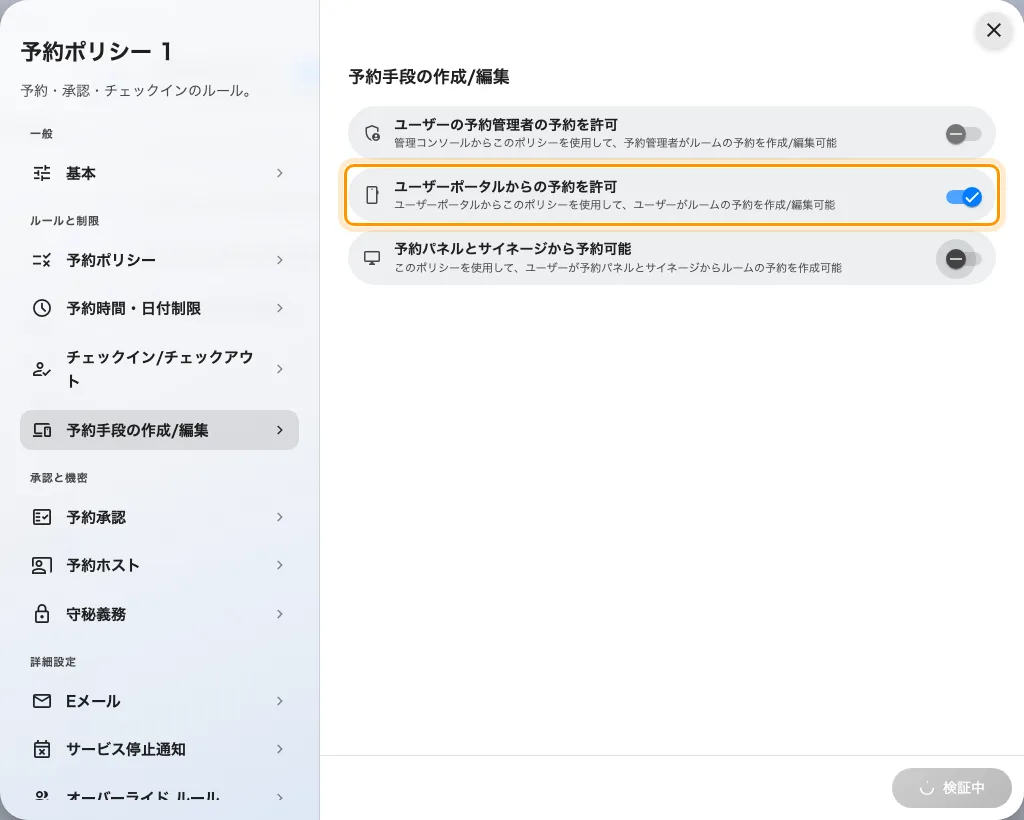Click the shield icon in the 予約管理者 row
Image resolution: width=1024 pixels, height=820 pixels.
tap(372, 133)
